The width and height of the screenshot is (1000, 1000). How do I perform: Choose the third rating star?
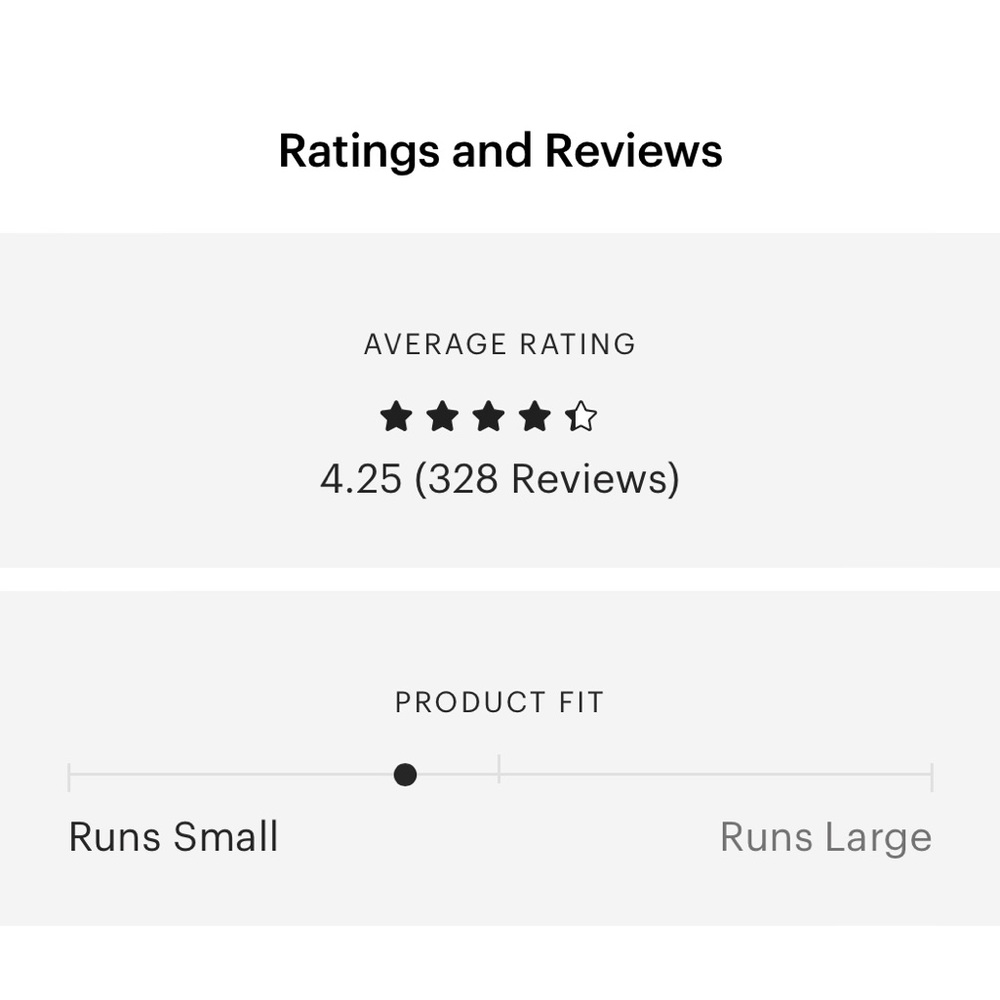(x=488, y=417)
